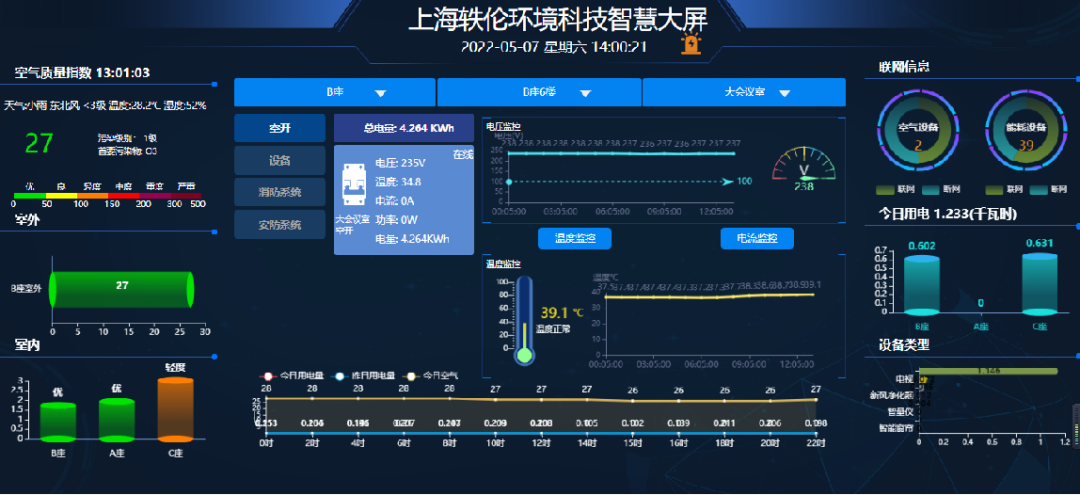Click the 电压: 235V reading
This screenshot has height=495, width=1080.
[x=401, y=163]
